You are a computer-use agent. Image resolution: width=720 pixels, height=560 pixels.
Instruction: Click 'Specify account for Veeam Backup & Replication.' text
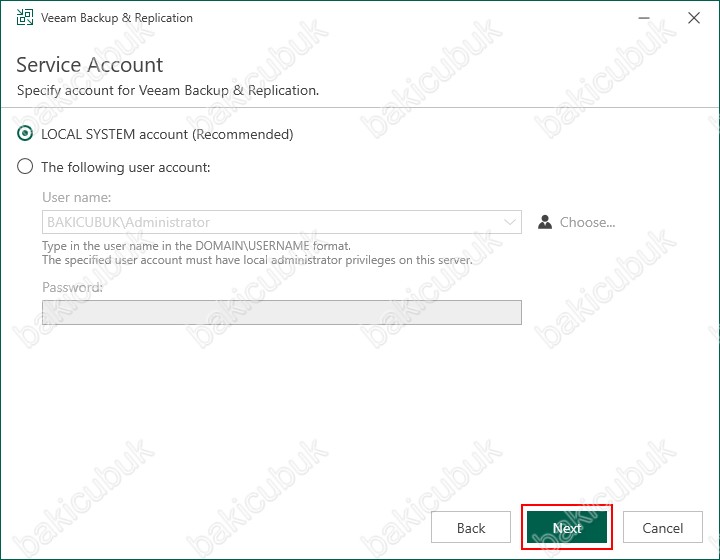click(x=168, y=90)
